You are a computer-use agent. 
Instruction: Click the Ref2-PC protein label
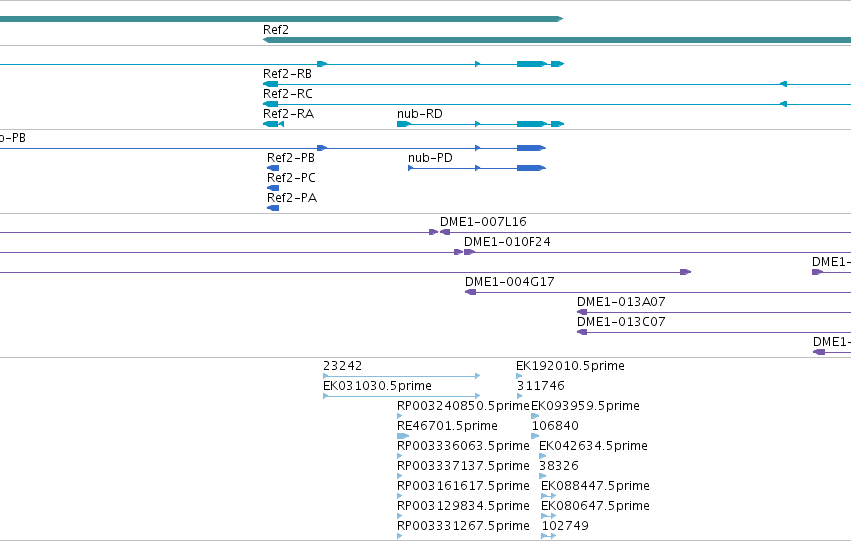click(291, 178)
